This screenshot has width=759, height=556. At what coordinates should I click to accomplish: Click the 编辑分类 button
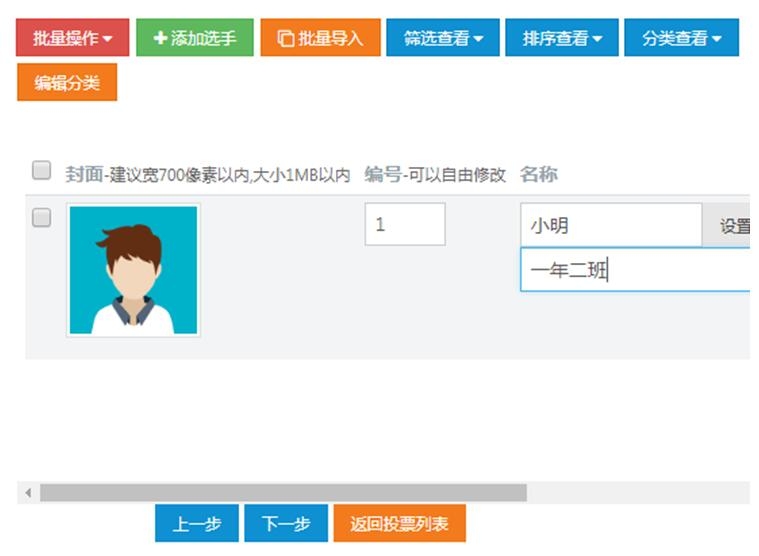[x=67, y=82]
